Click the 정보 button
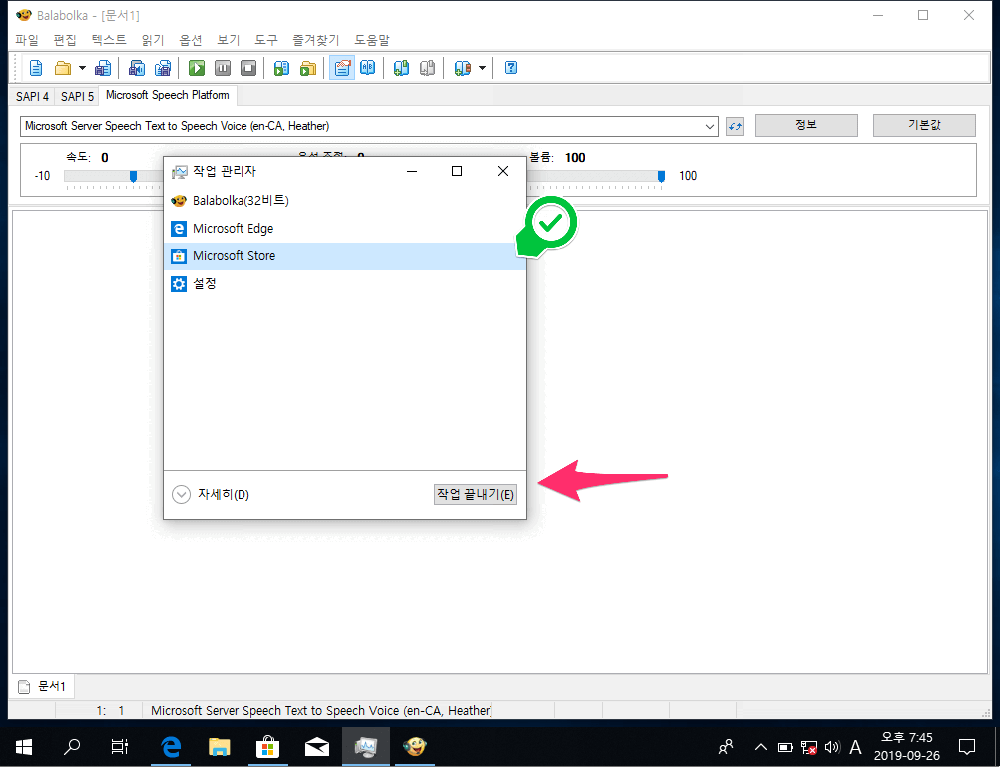This screenshot has width=1000, height=767. click(806, 125)
